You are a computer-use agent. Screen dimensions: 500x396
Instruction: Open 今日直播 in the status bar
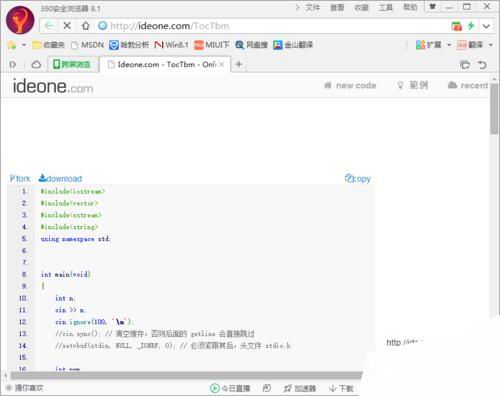coord(230,388)
